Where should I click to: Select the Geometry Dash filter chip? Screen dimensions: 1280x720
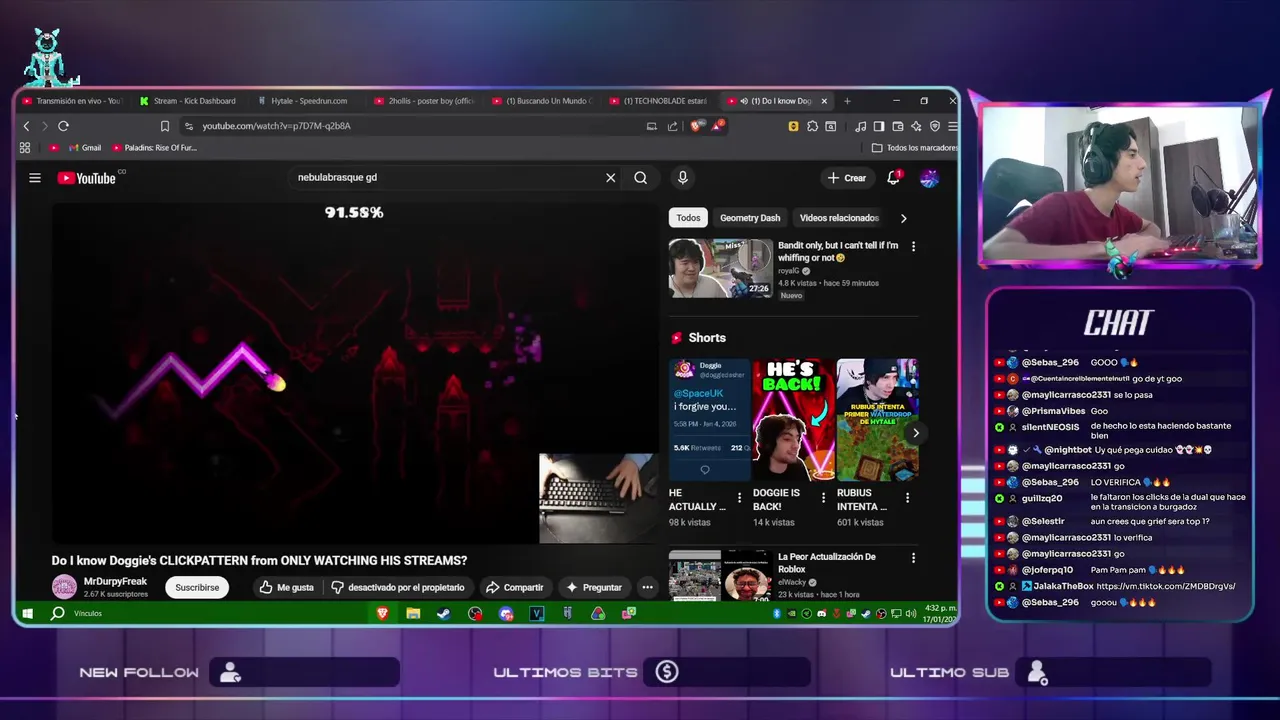point(750,218)
